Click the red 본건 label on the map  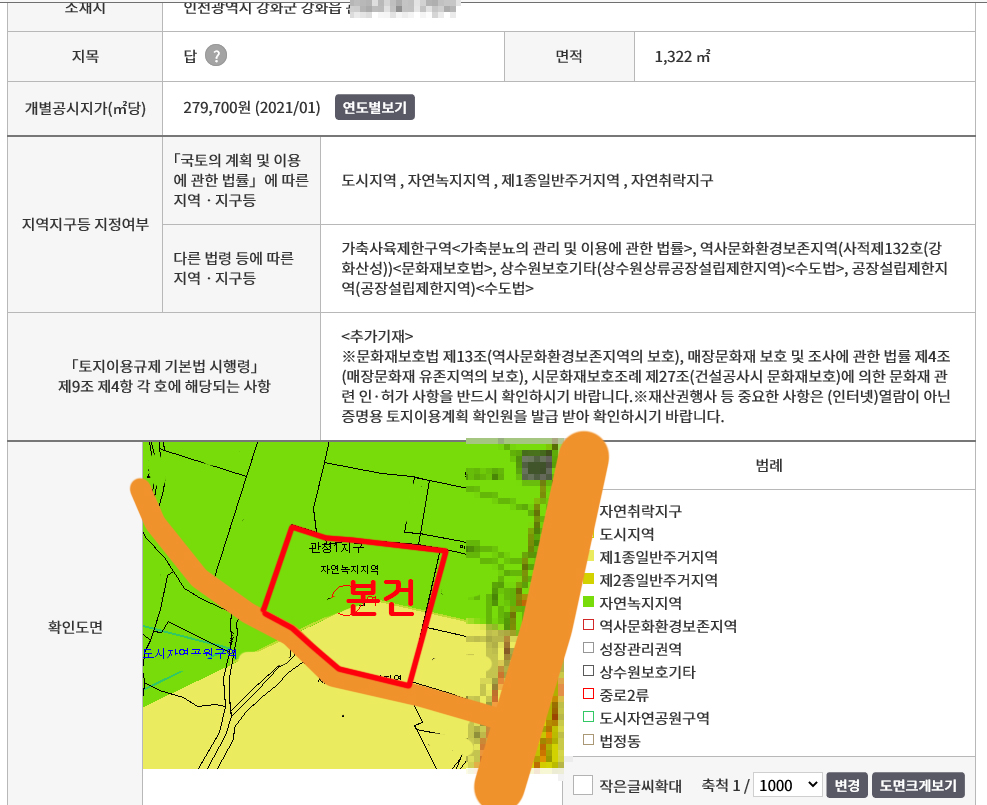click(x=378, y=596)
